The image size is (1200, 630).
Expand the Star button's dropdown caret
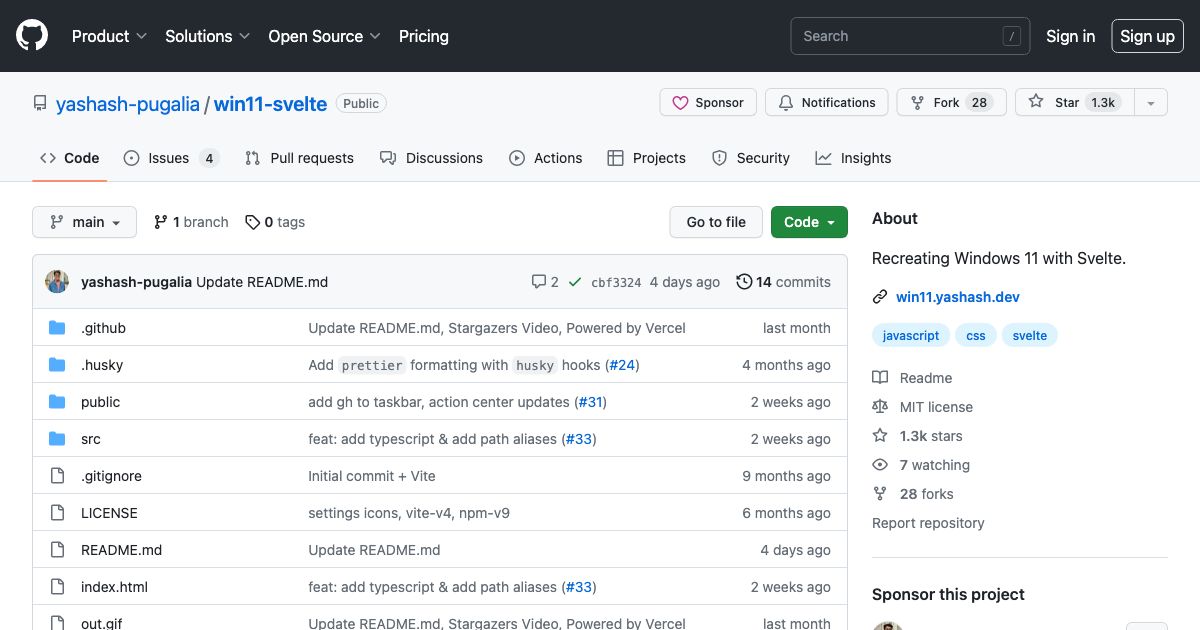[x=1150, y=102]
